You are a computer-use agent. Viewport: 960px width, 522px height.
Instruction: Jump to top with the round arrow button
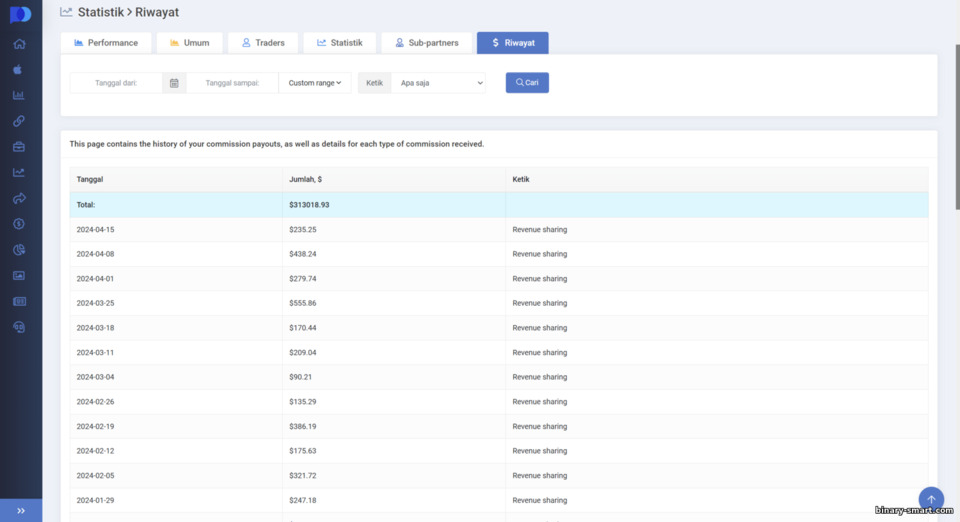(931, 499)
